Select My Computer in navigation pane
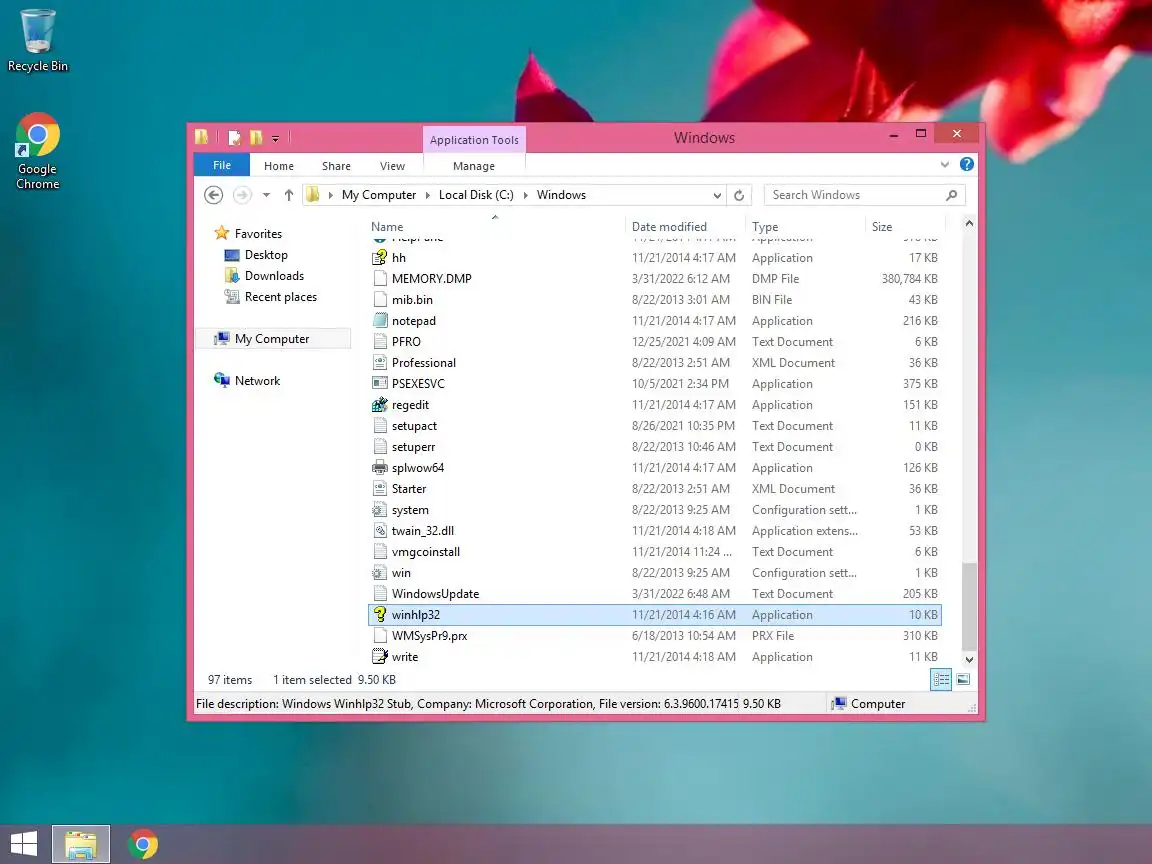1152x864 pixels. tap(272, 339)
